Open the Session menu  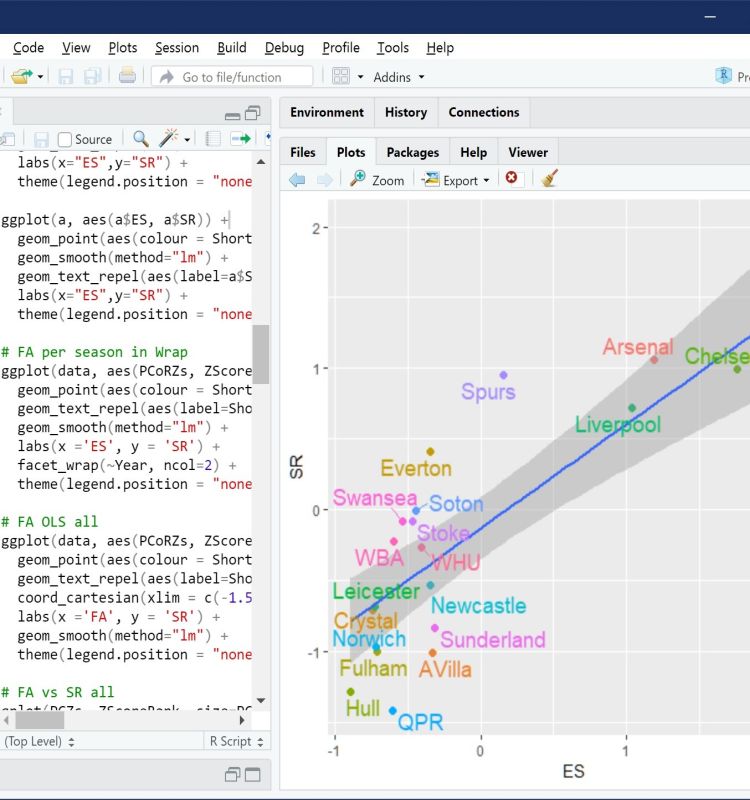coord(177,48)
